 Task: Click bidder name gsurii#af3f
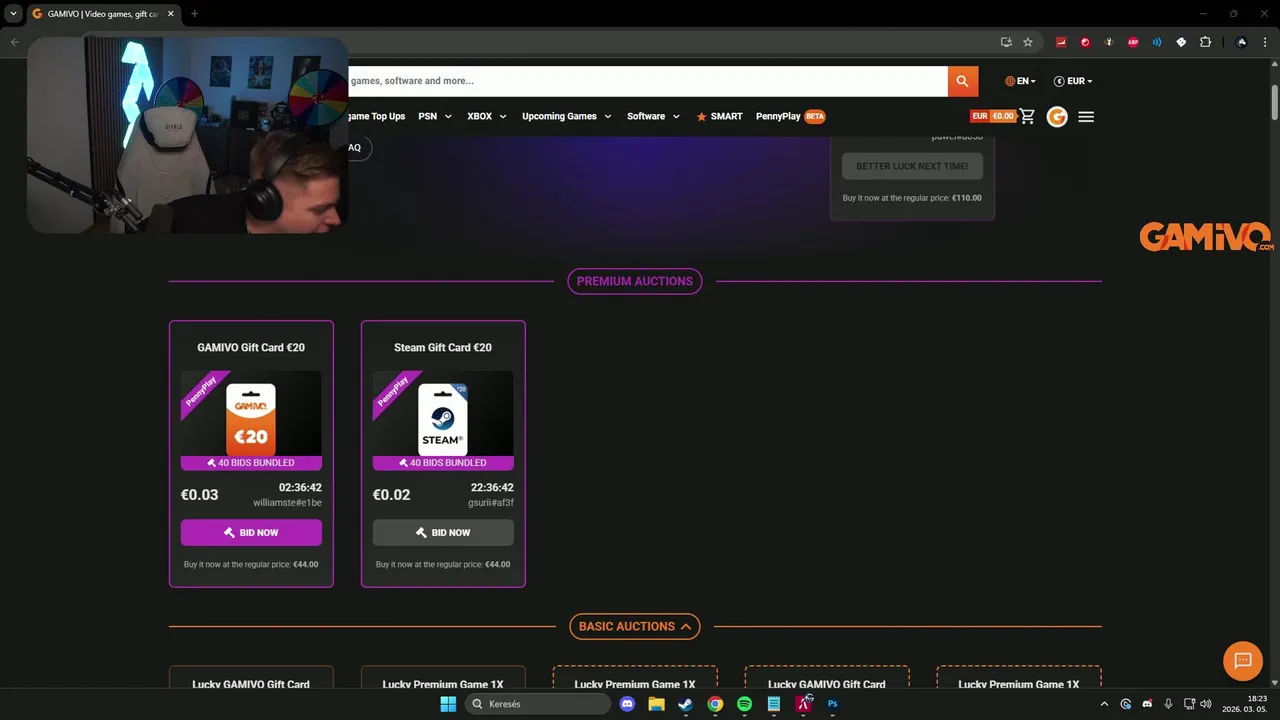pos(491,503)
